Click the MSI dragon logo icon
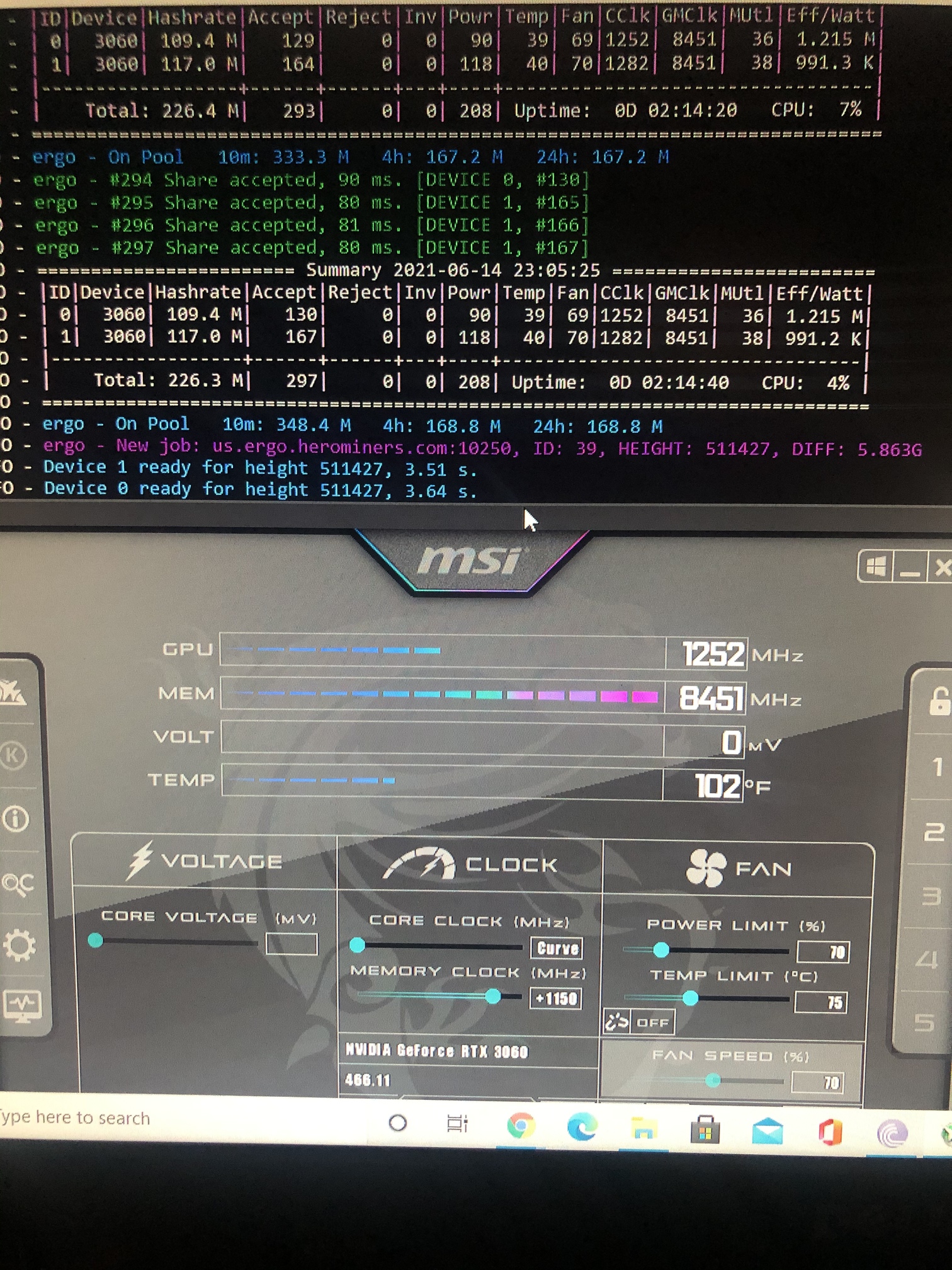952x1270 pixels. tap(14, 693)
